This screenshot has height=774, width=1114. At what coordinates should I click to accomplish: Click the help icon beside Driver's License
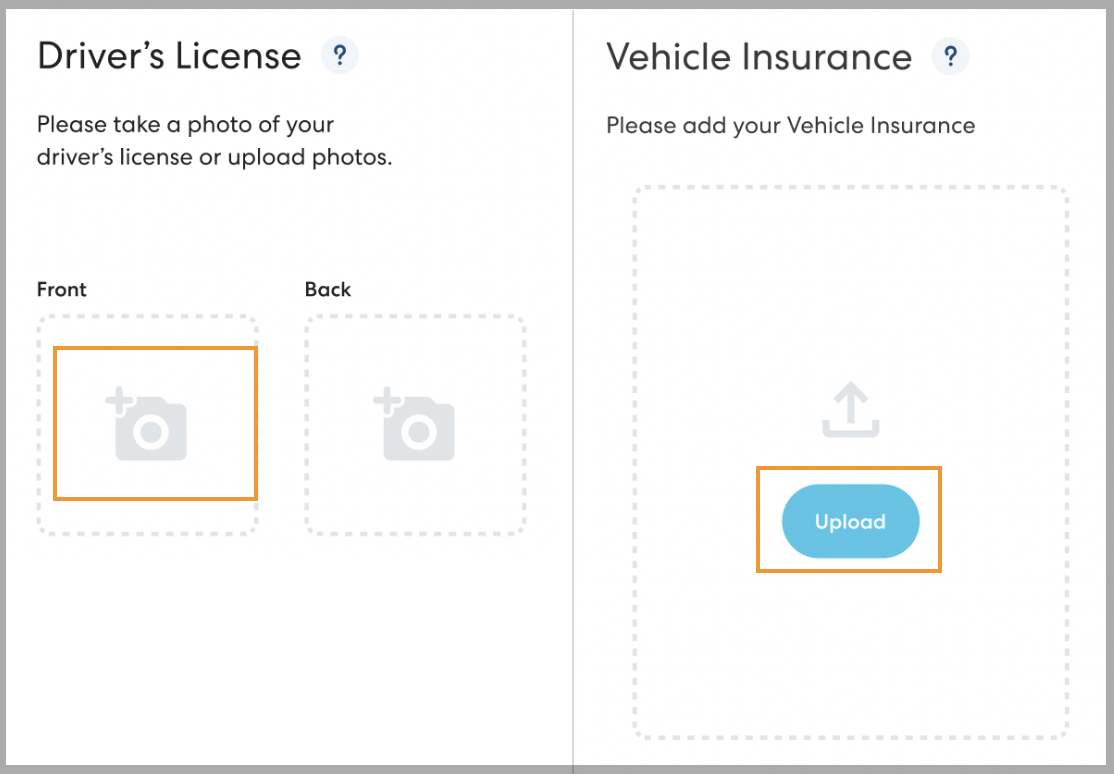(340, 55)
